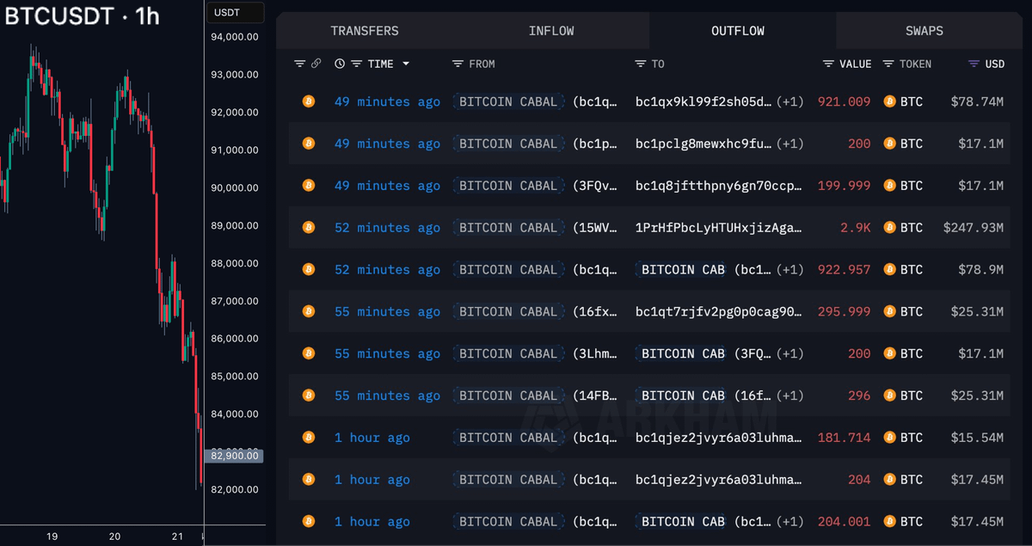Click the first '49 minutes ago' timestamp
Viewport: 1032px width, 546px height.
[x=387, y=102]
